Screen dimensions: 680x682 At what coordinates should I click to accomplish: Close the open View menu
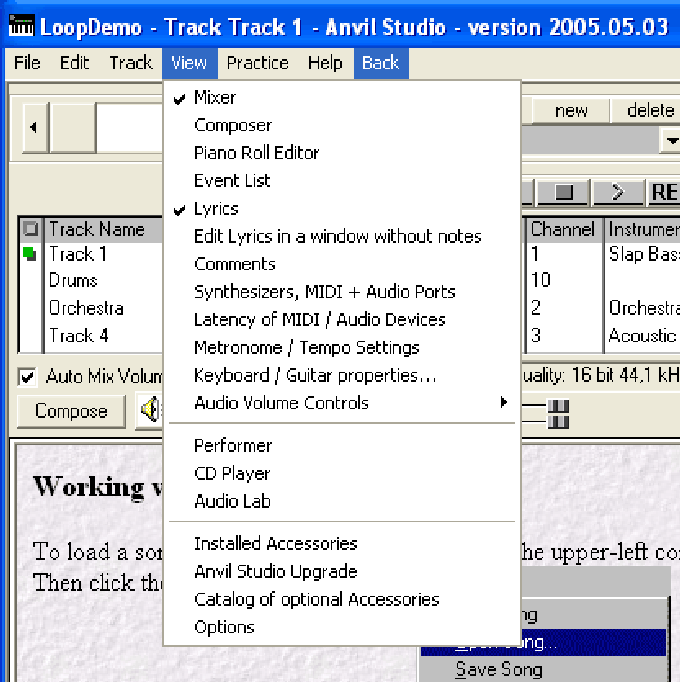coord(189,63)
